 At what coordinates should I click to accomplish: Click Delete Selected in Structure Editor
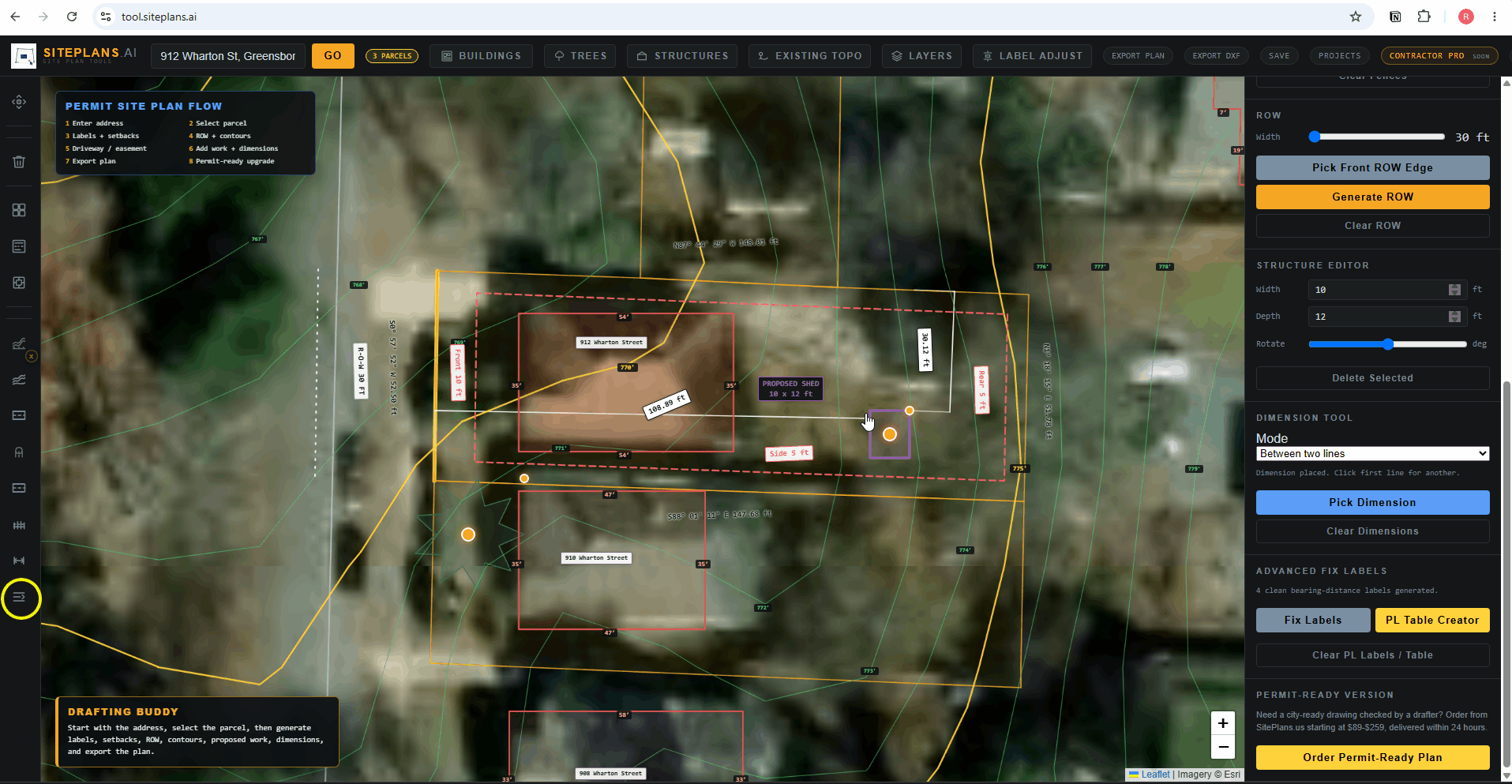(x=1372, y=378)
